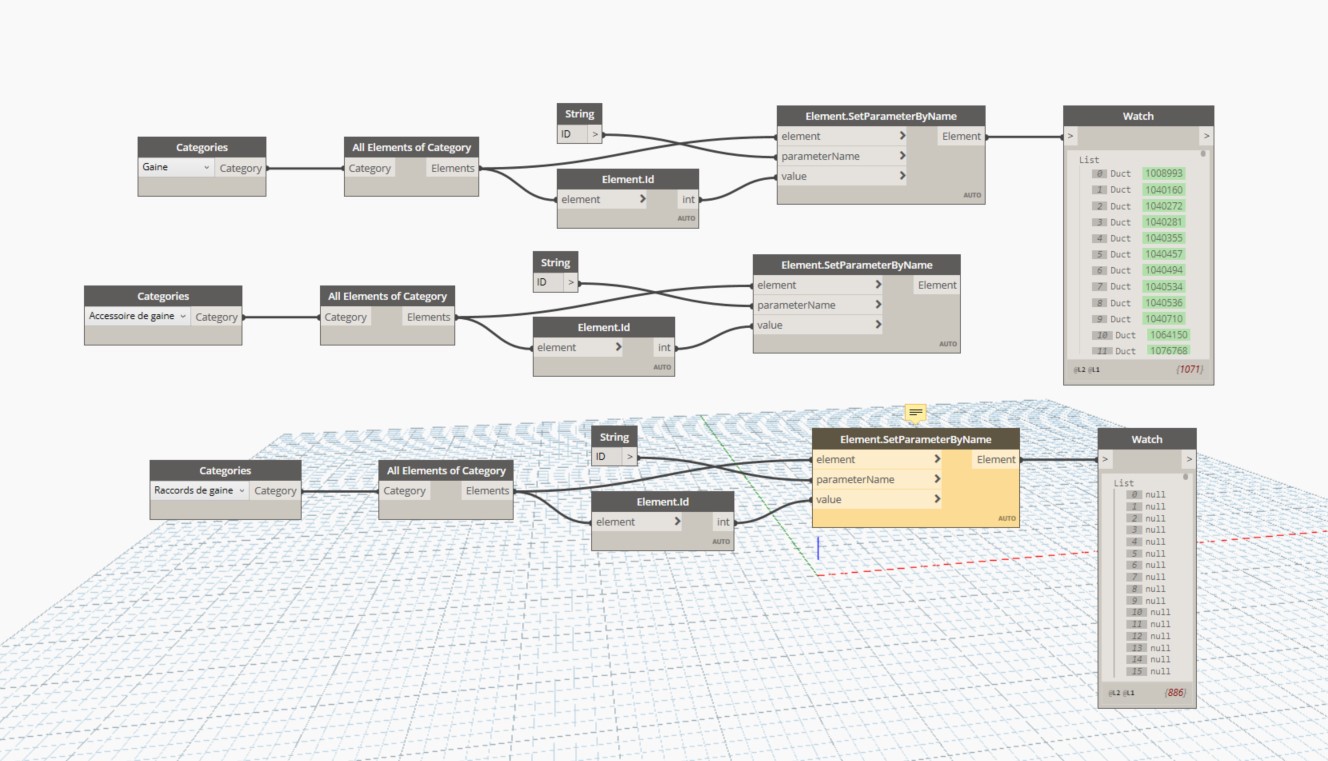Click the null item at index 0 in Watch
Viewport: 1328px width, 761px height.
pos(1155,495)
